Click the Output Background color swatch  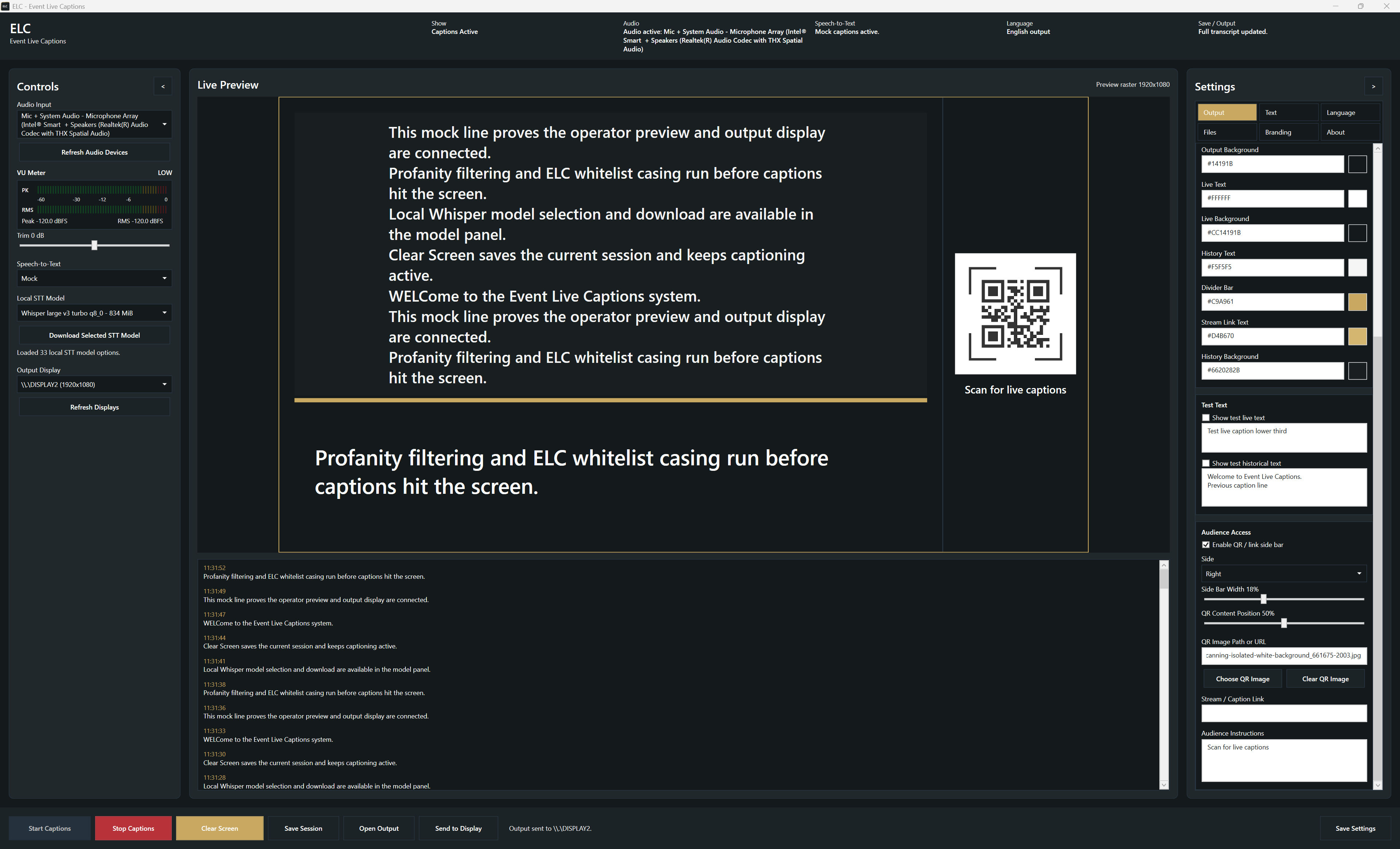coord(1357,164)
